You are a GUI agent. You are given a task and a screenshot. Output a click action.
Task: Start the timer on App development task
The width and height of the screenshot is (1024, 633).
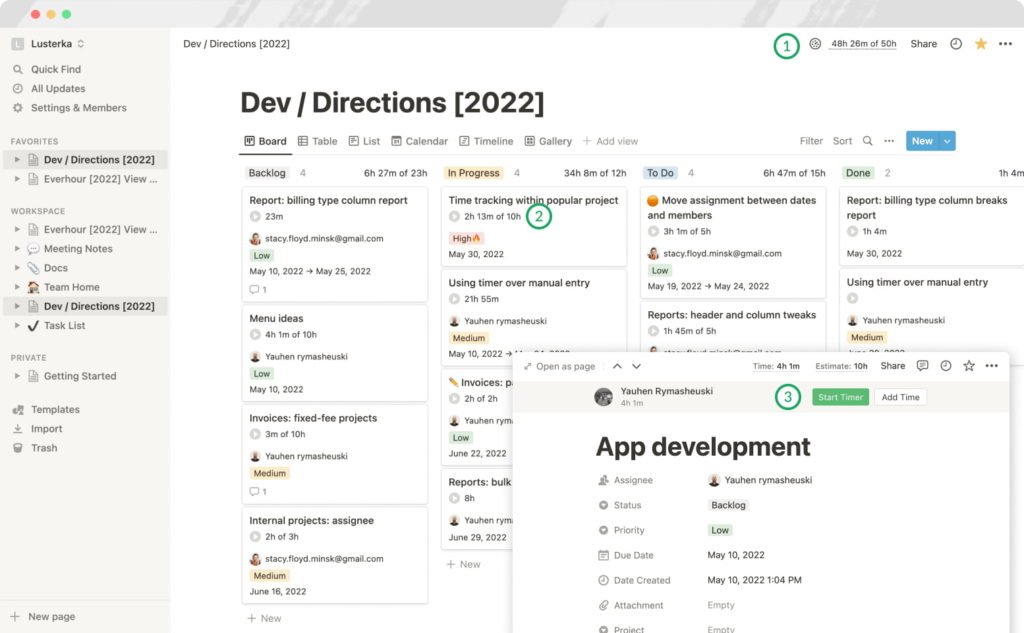click(x=840, y=397)
